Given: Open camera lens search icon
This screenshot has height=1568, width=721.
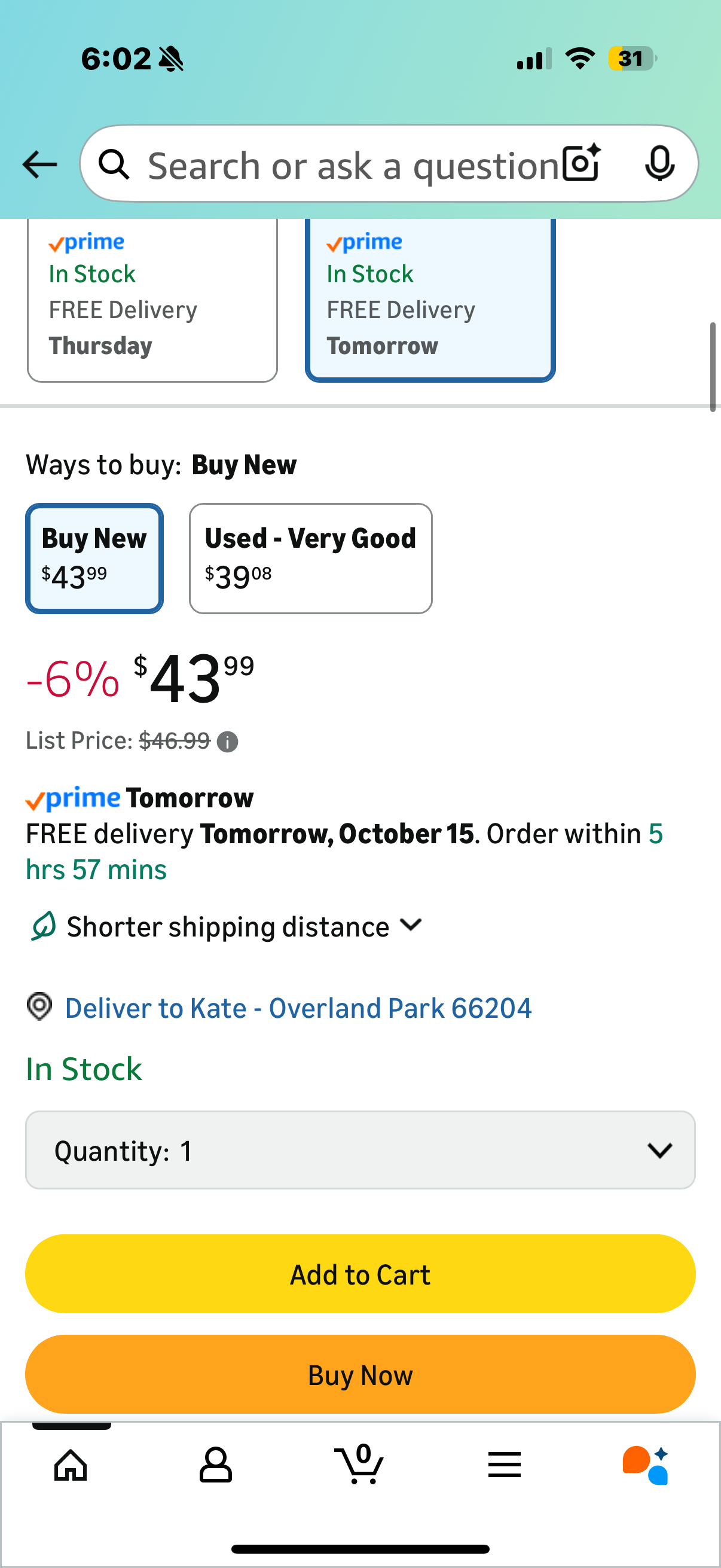Looking at the screenshot, I should (581, 164).
